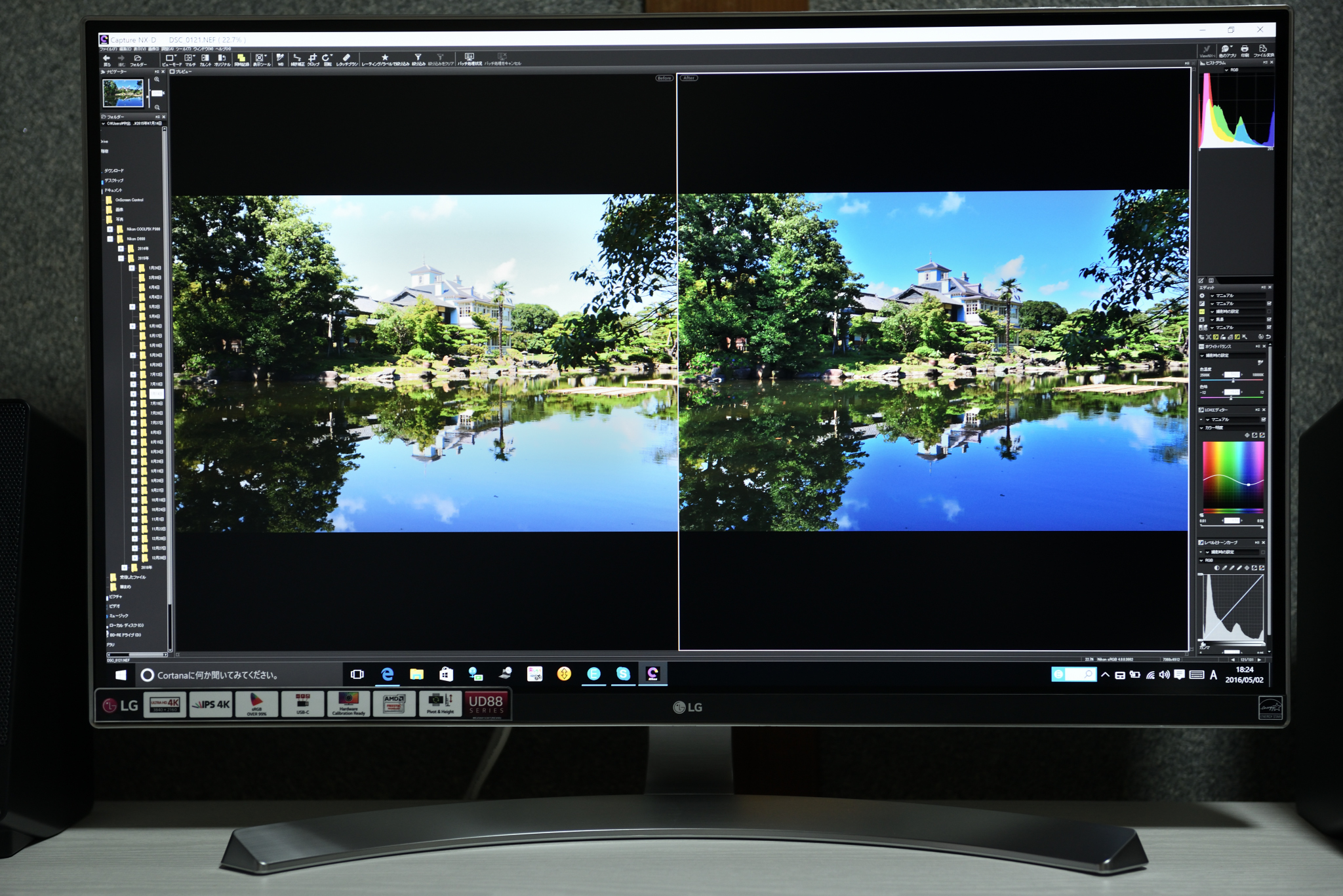Select the Crop tool in toolbar
Screen dimensions: 1343x896
coord(313,58)
